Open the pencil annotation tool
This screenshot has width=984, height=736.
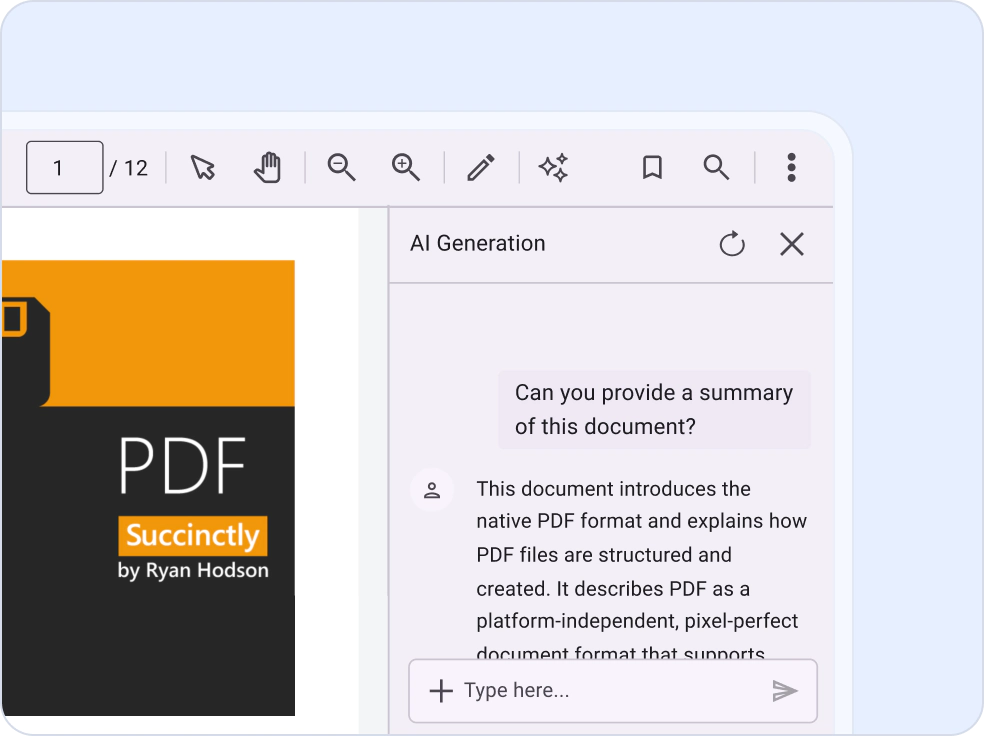[x=481, y=168]
